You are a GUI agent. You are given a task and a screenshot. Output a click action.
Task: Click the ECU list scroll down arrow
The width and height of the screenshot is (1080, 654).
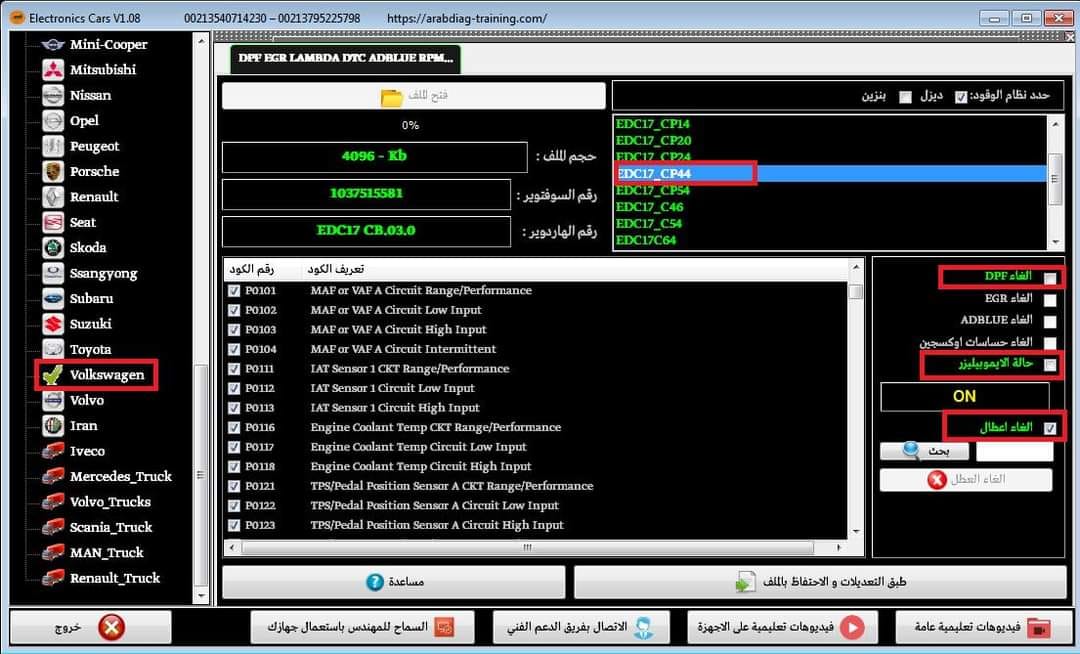point(1055,242)
